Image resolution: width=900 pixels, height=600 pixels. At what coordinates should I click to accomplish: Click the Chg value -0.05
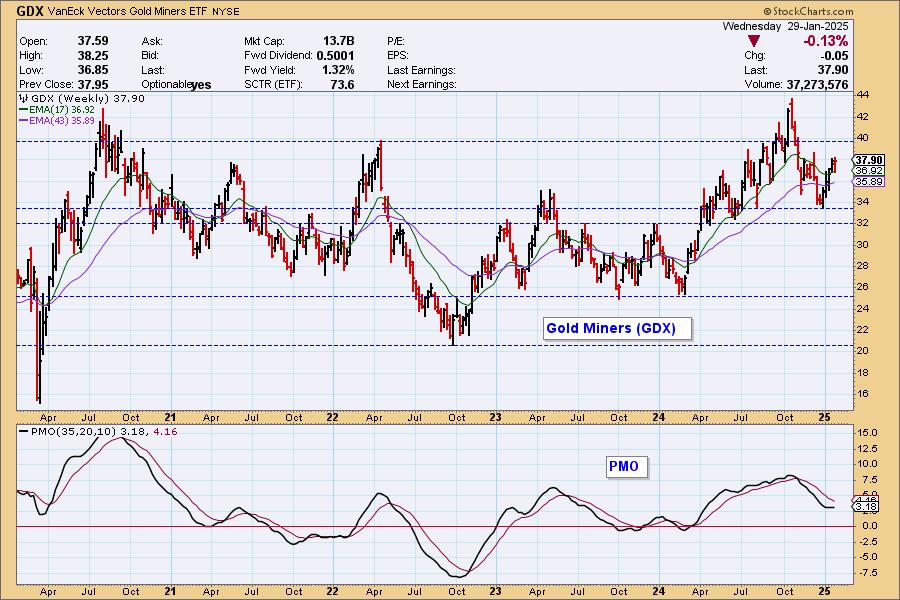(x=835, y=55)
